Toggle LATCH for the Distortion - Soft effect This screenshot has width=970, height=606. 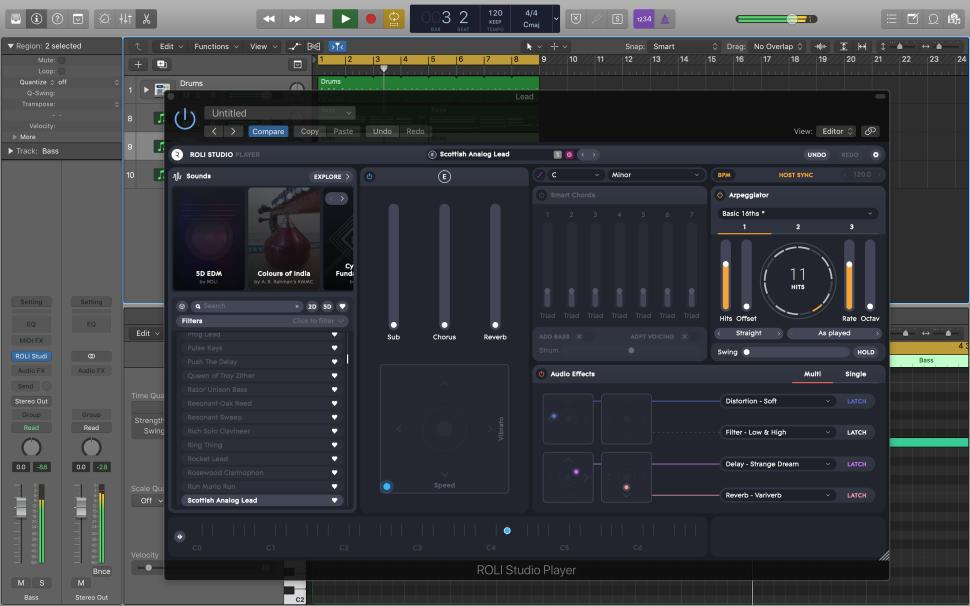pos(855,400)
